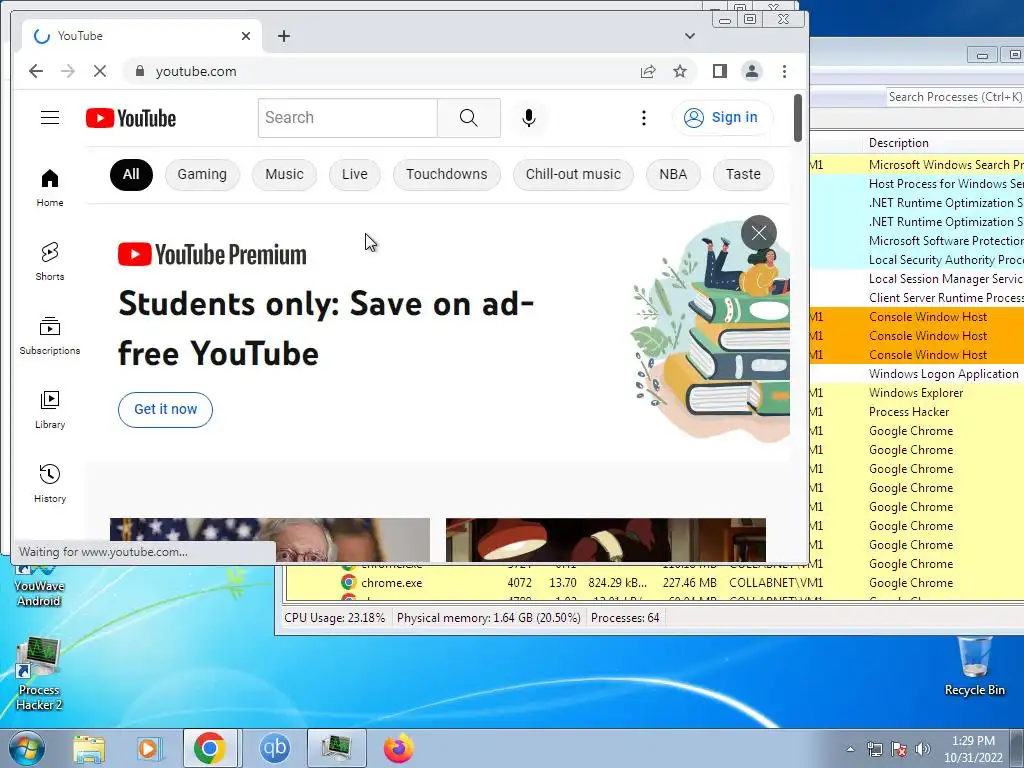1024x768 pixels.
Task: Select Windows Explorer process row
Action: tap(917, 392)
